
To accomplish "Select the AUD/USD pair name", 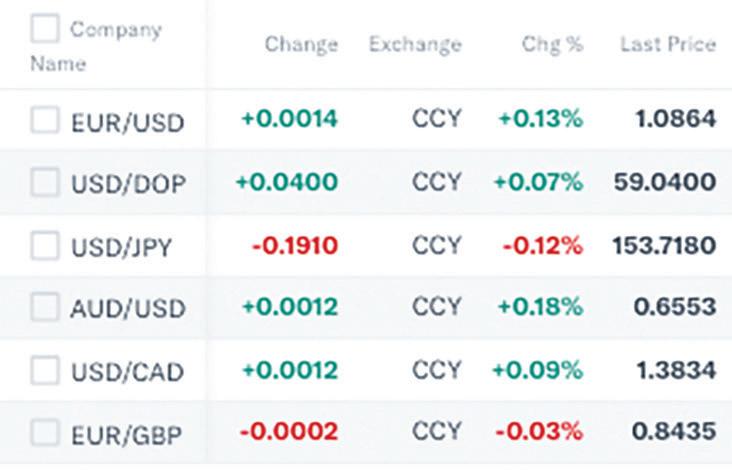I will point(127,309).
